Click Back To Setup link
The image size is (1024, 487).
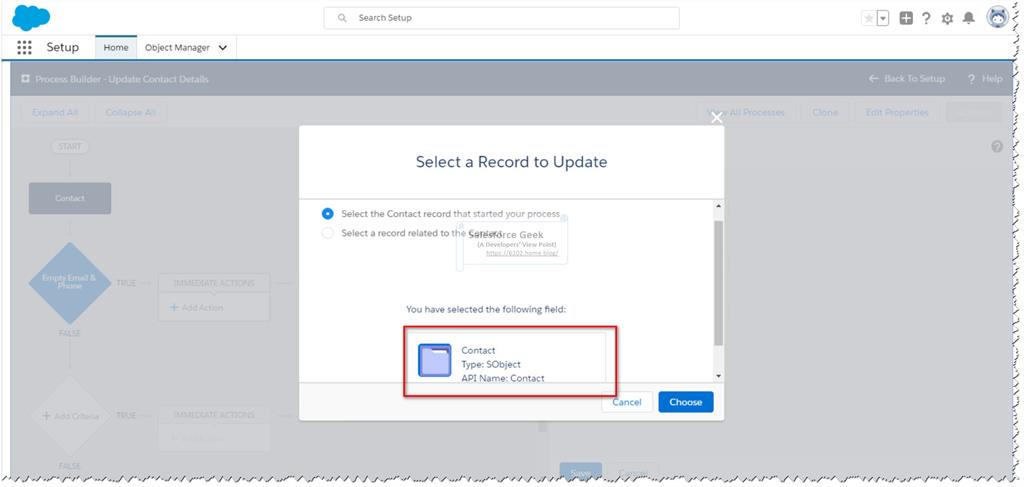(x=907, y=78)
